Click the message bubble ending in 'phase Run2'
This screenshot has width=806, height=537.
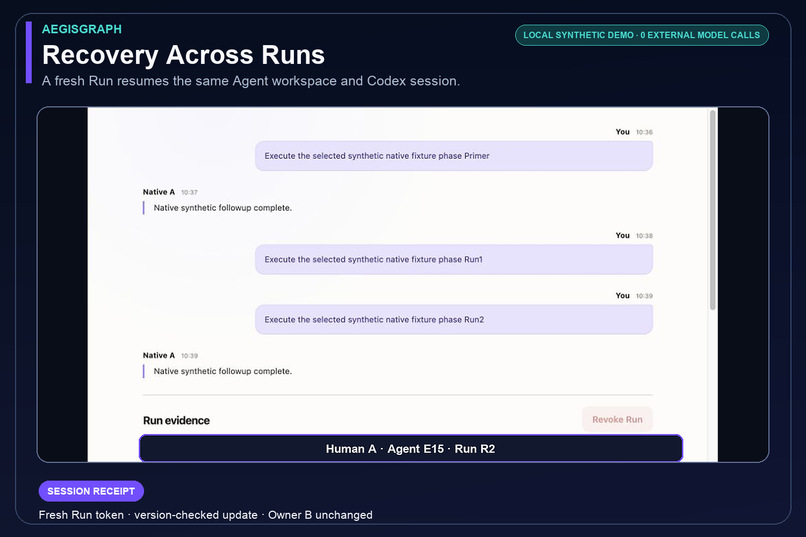click(x=454, y=320)
